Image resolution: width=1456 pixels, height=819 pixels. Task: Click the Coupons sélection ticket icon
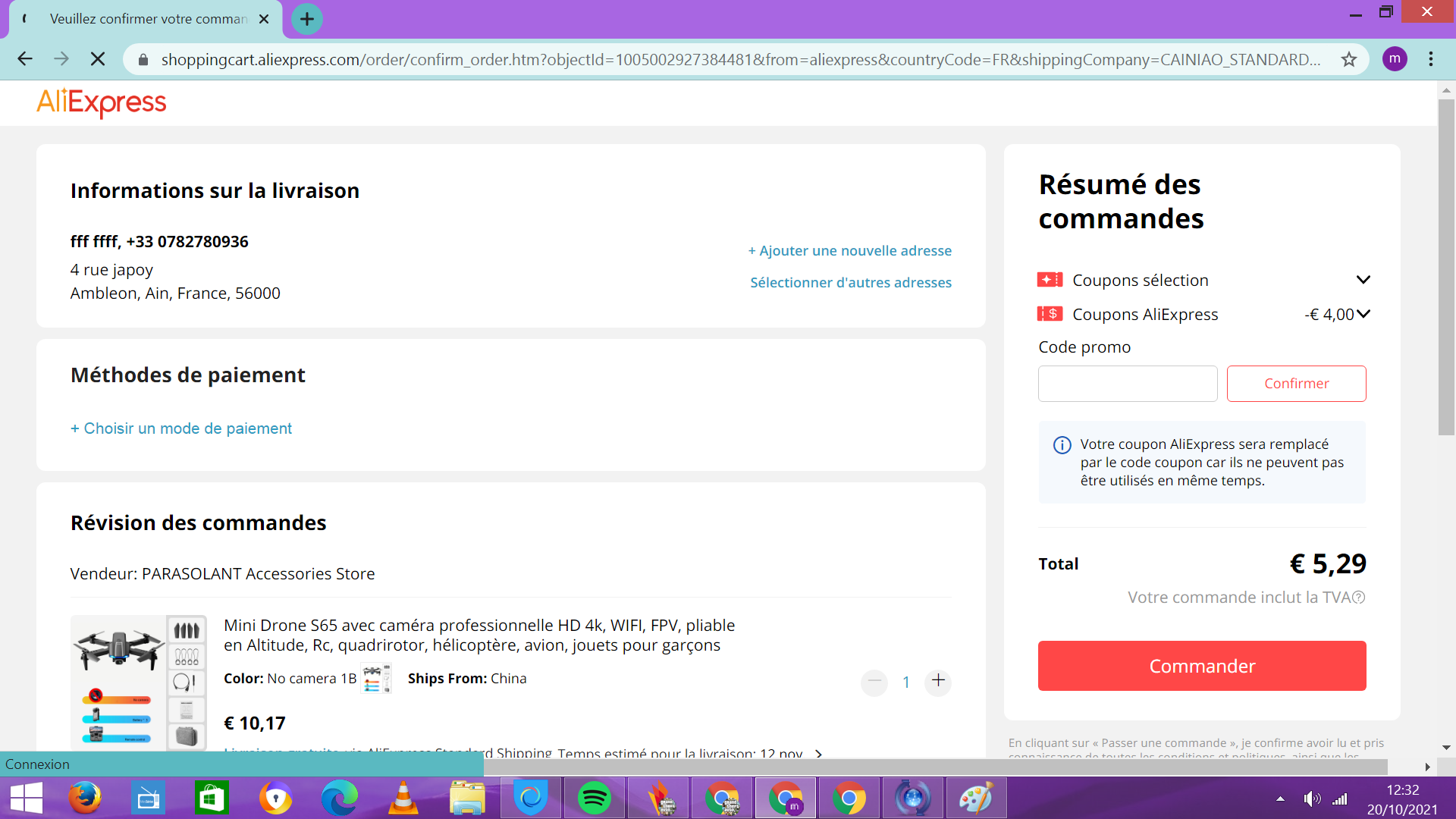(1050, 280)
